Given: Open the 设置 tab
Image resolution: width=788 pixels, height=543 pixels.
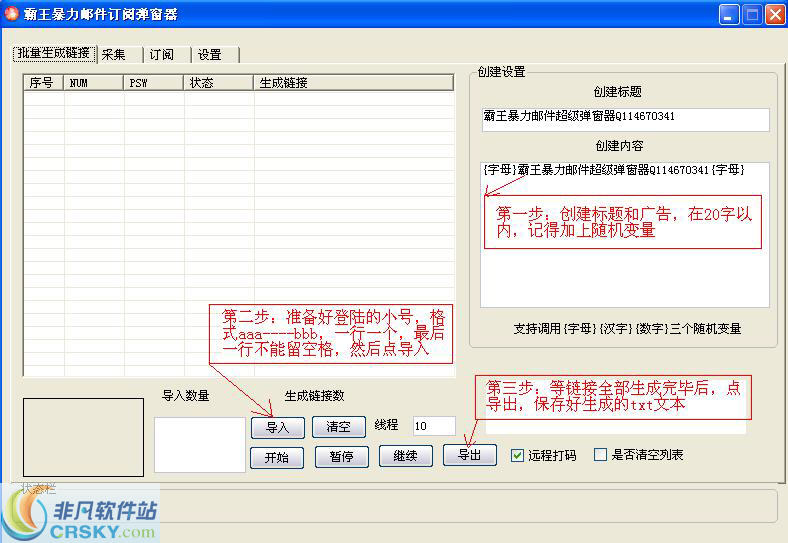Looking at the screenshot, I should pyautogui.click(x=216, y=54).
